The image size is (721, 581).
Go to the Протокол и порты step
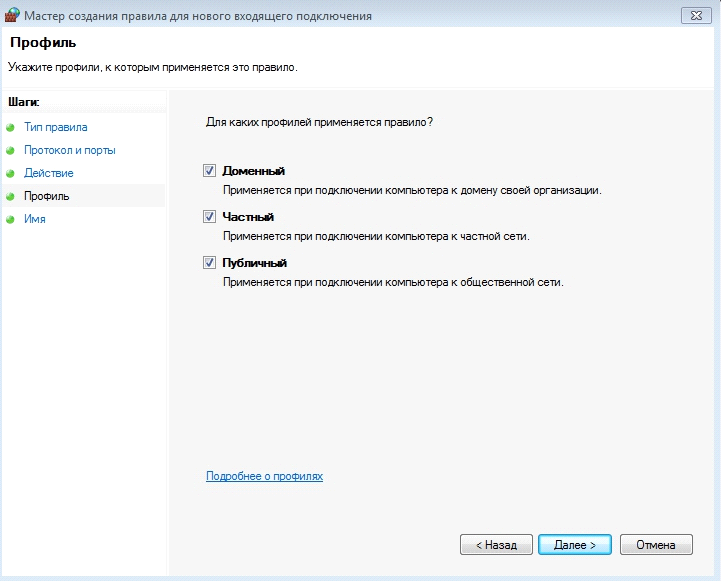[69, 150]
